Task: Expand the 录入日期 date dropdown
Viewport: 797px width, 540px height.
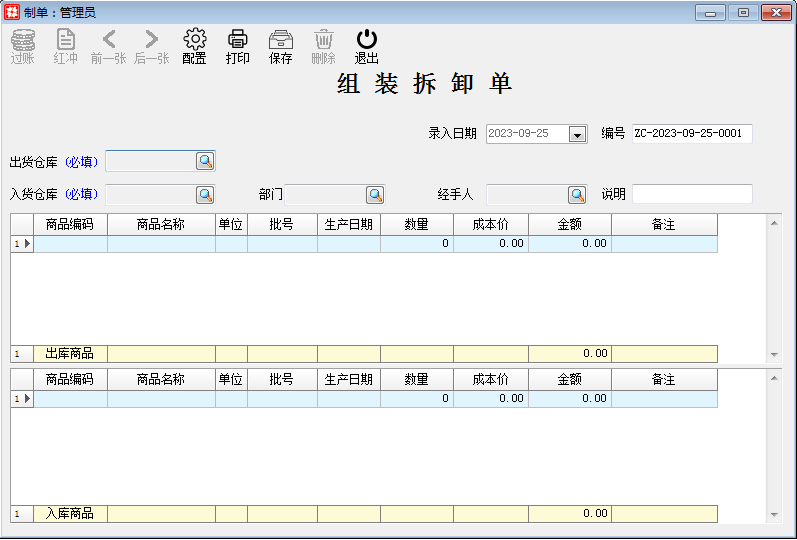Action: coord(577,134)
